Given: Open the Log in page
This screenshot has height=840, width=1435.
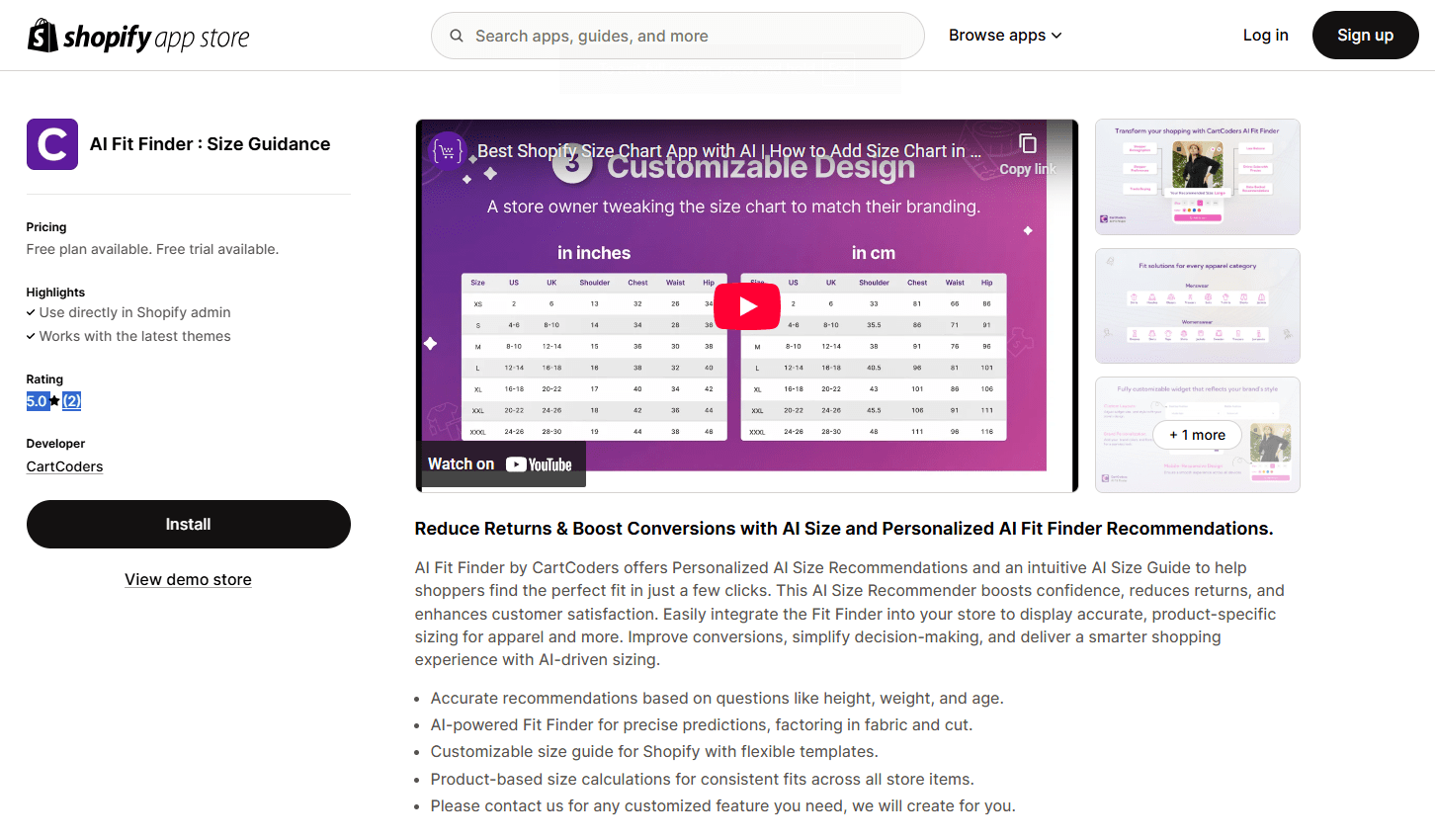Looking at the screenshot, I should coord(1265,36).
